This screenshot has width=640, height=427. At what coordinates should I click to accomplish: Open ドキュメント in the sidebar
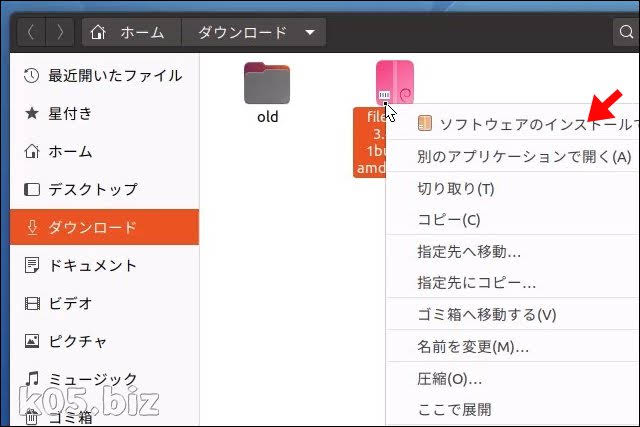click(x=104, y=265)
